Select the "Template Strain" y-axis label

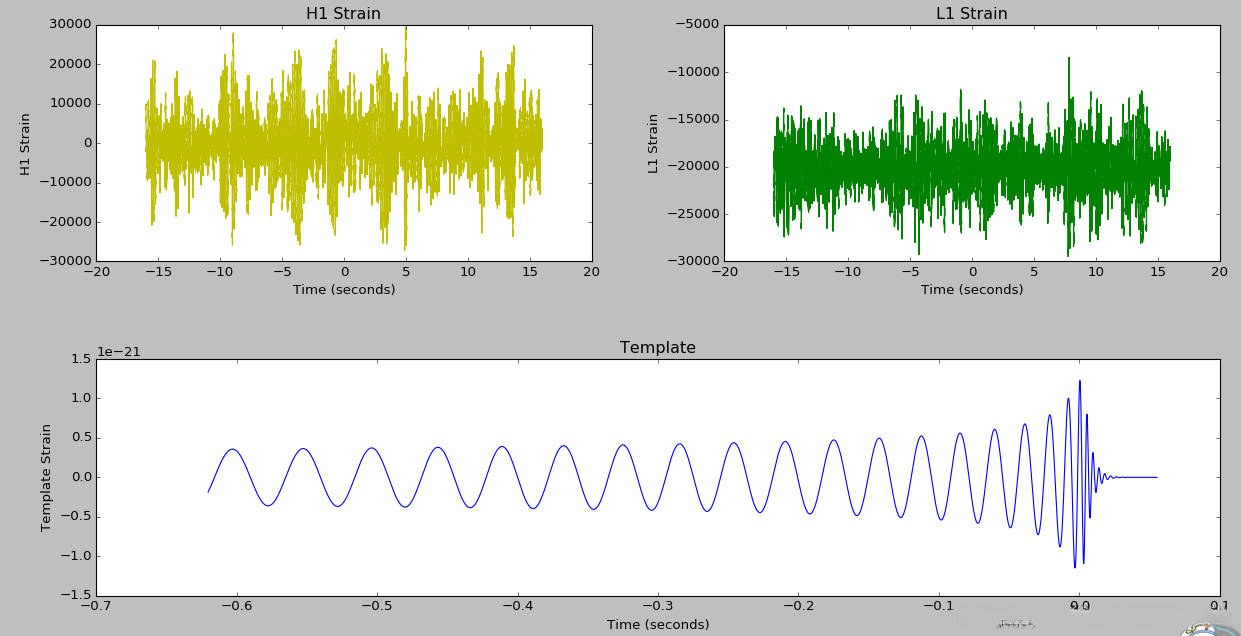pyautogui.click(x=46, y=477)
